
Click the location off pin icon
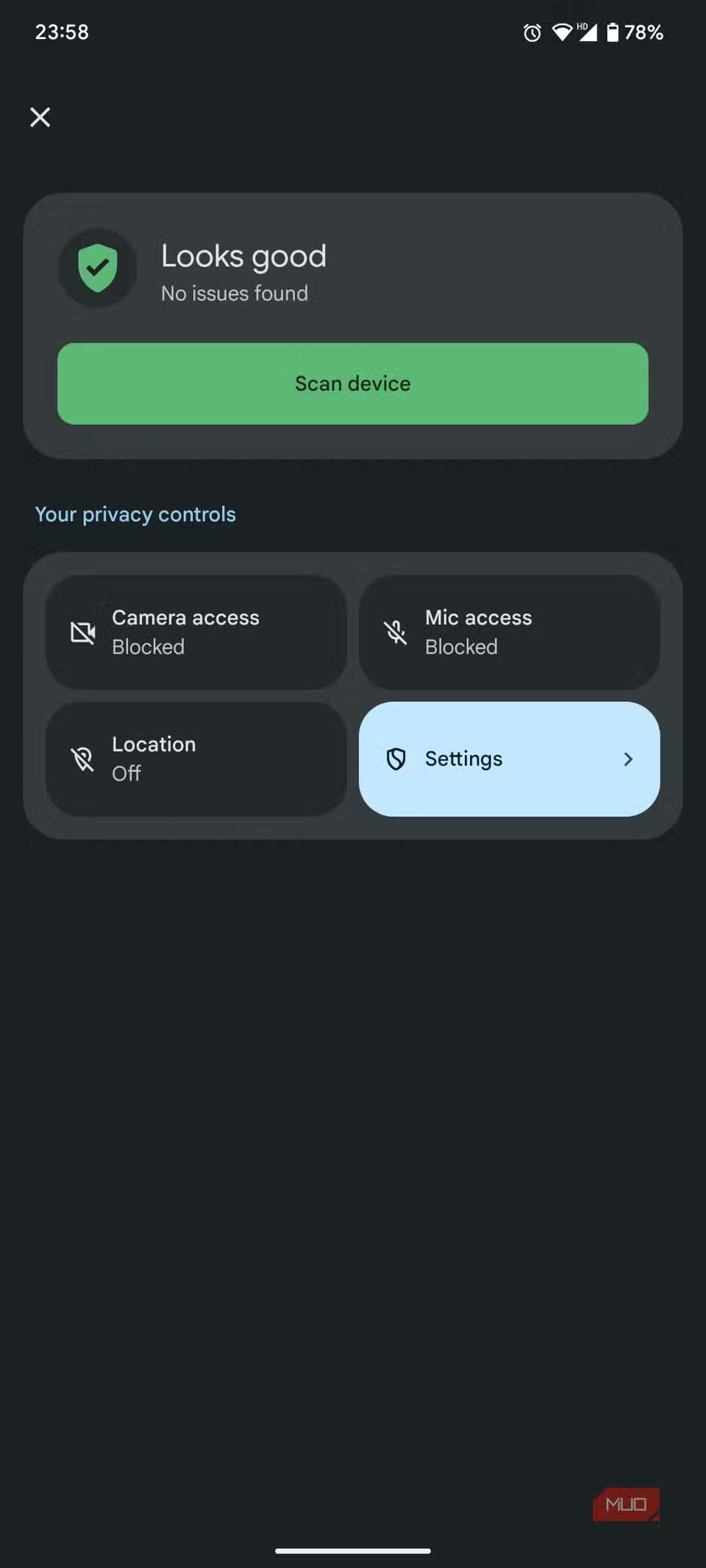pyautogui.click(x=83, y=759)
